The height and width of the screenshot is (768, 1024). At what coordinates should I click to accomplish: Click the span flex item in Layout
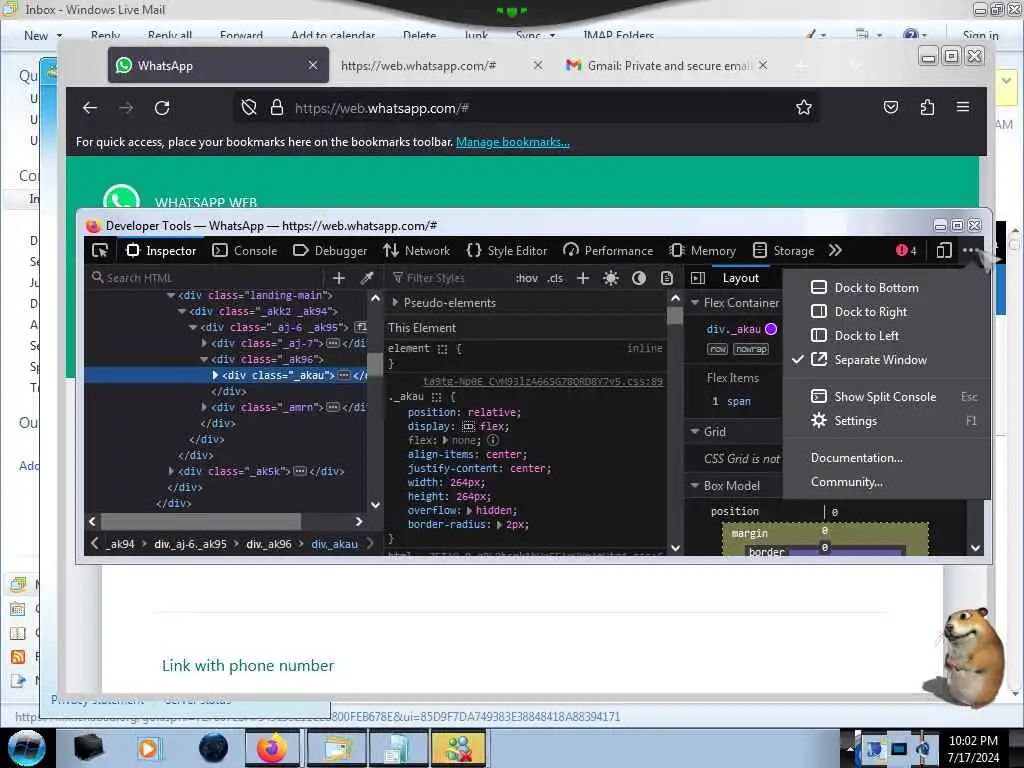pyautogui.click(x=739, y=401)
